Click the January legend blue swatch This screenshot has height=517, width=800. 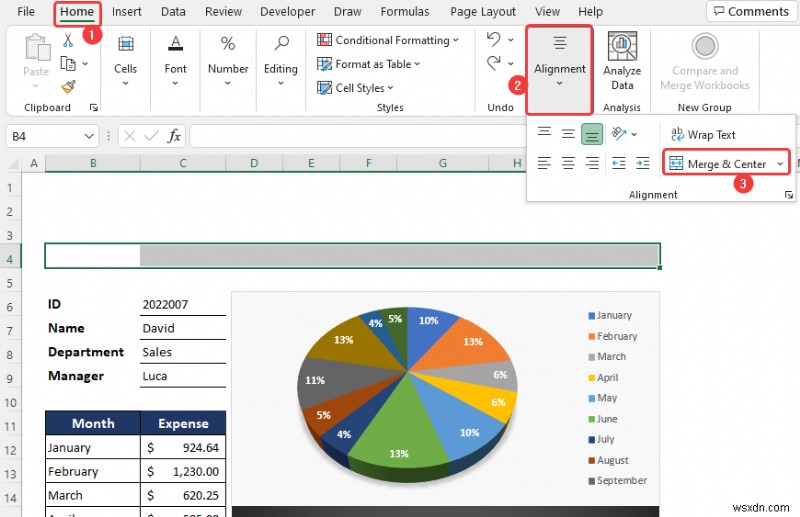point(591,316)
